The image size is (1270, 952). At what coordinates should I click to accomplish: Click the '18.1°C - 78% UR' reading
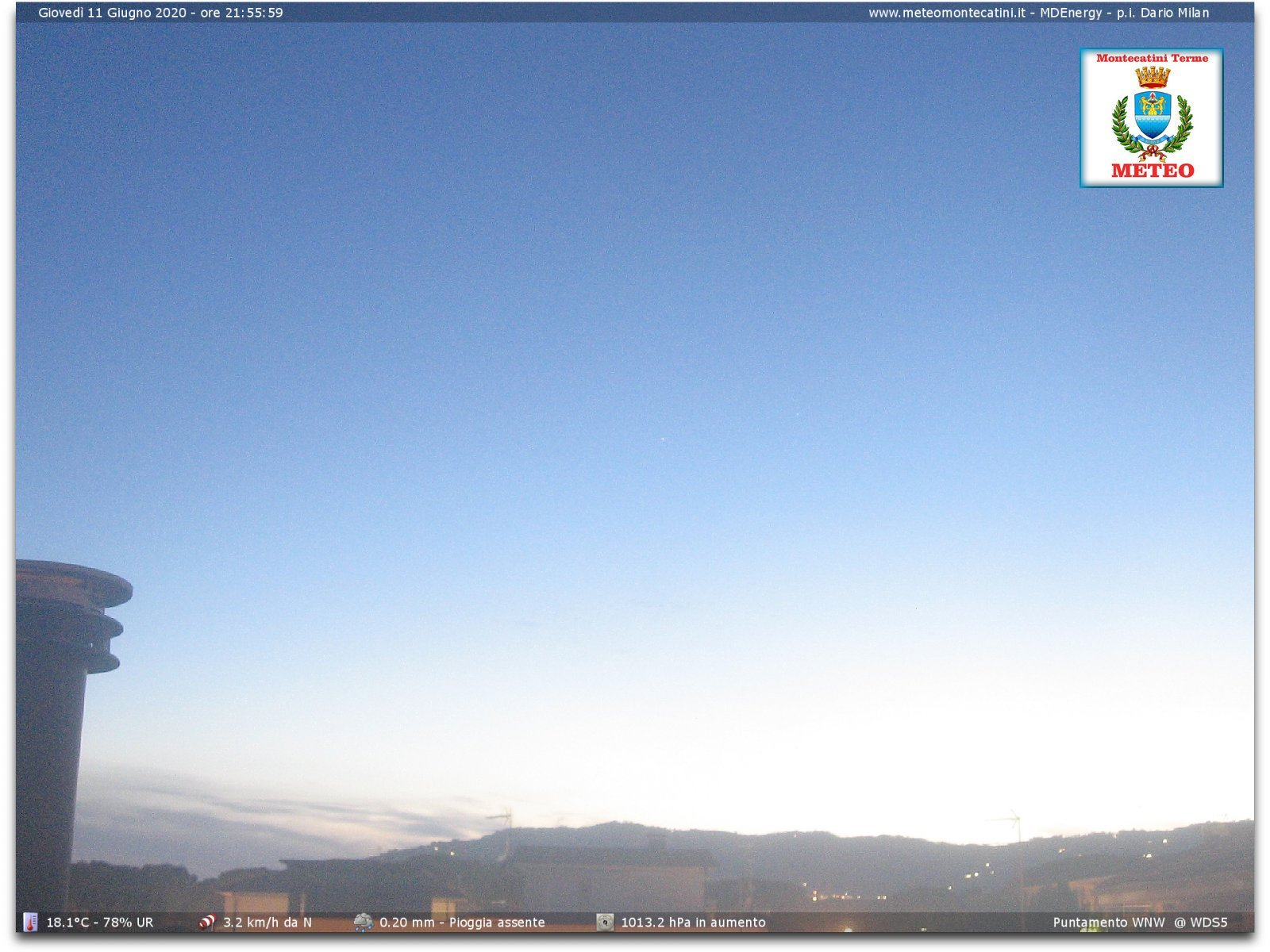pos(100,923)
